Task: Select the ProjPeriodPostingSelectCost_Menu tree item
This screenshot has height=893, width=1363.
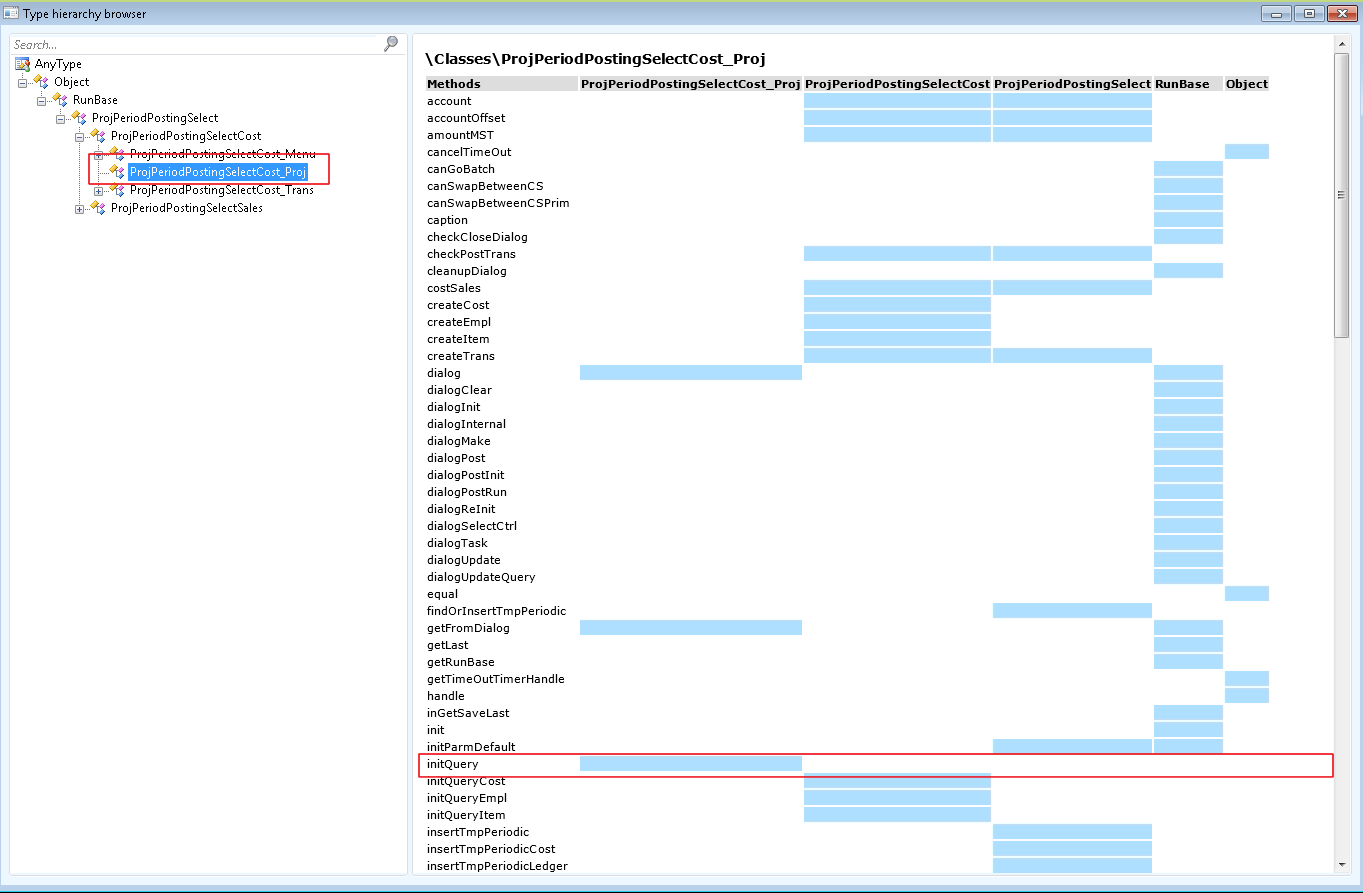Action: [222, 154]
